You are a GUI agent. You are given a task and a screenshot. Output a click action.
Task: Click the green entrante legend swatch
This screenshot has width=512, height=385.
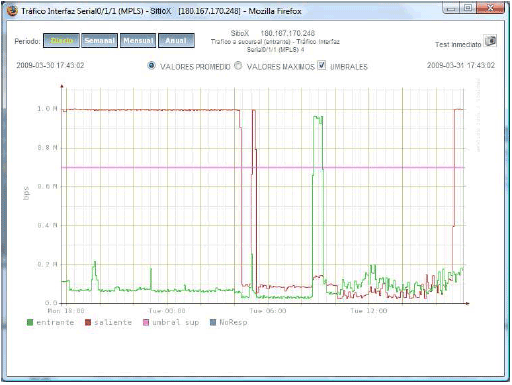coord(30,322)
